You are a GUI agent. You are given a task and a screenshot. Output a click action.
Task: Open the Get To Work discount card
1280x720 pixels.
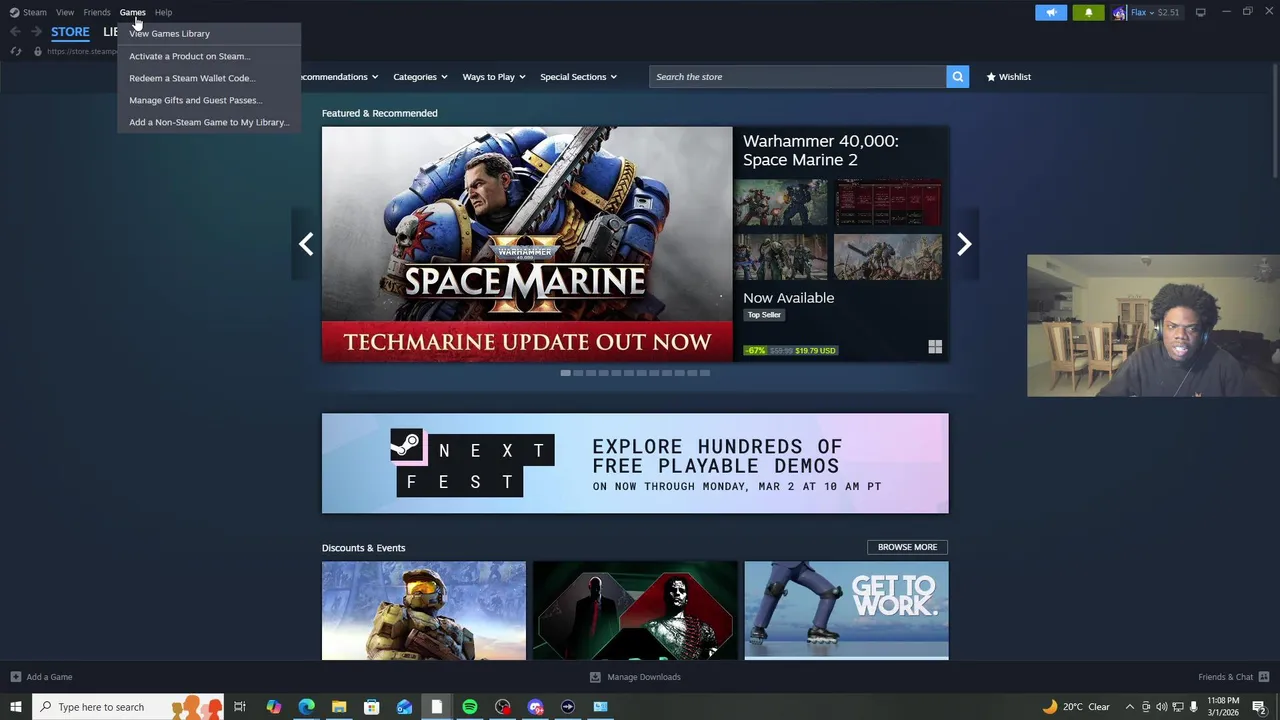846,611
